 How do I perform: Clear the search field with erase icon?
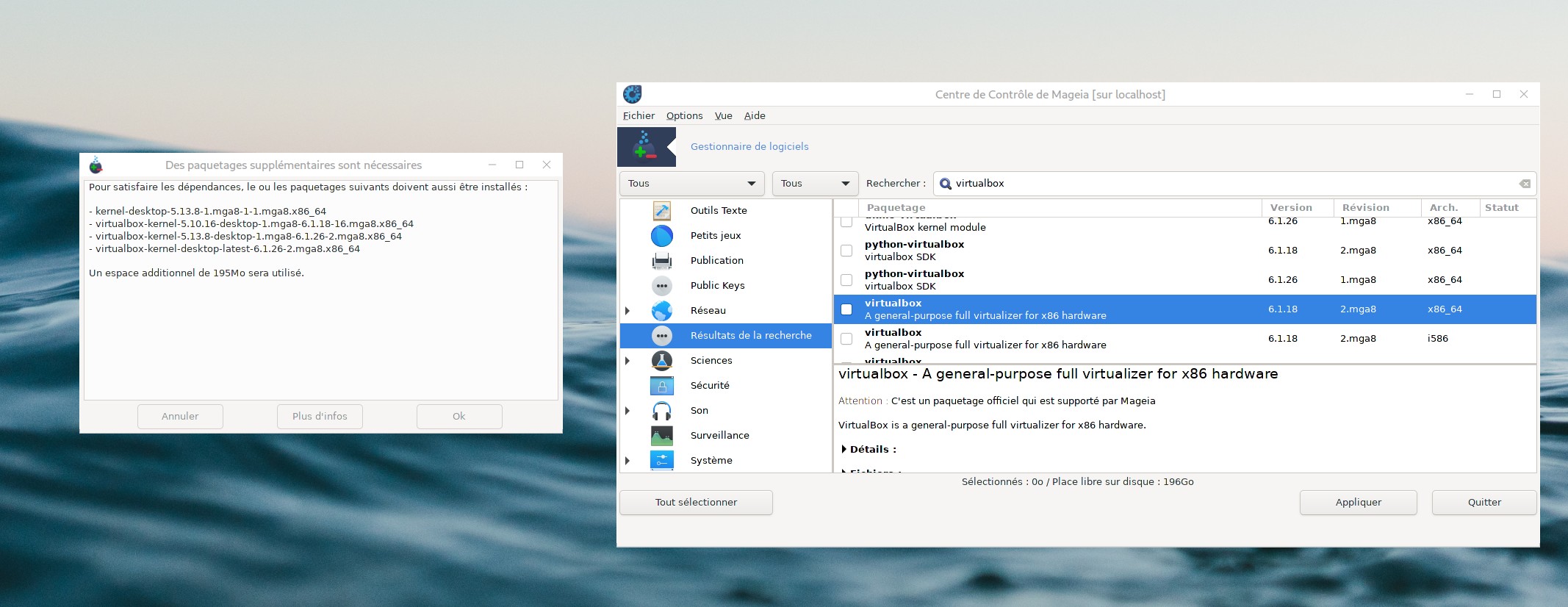pyautogui.click(x=1525, y=184)
